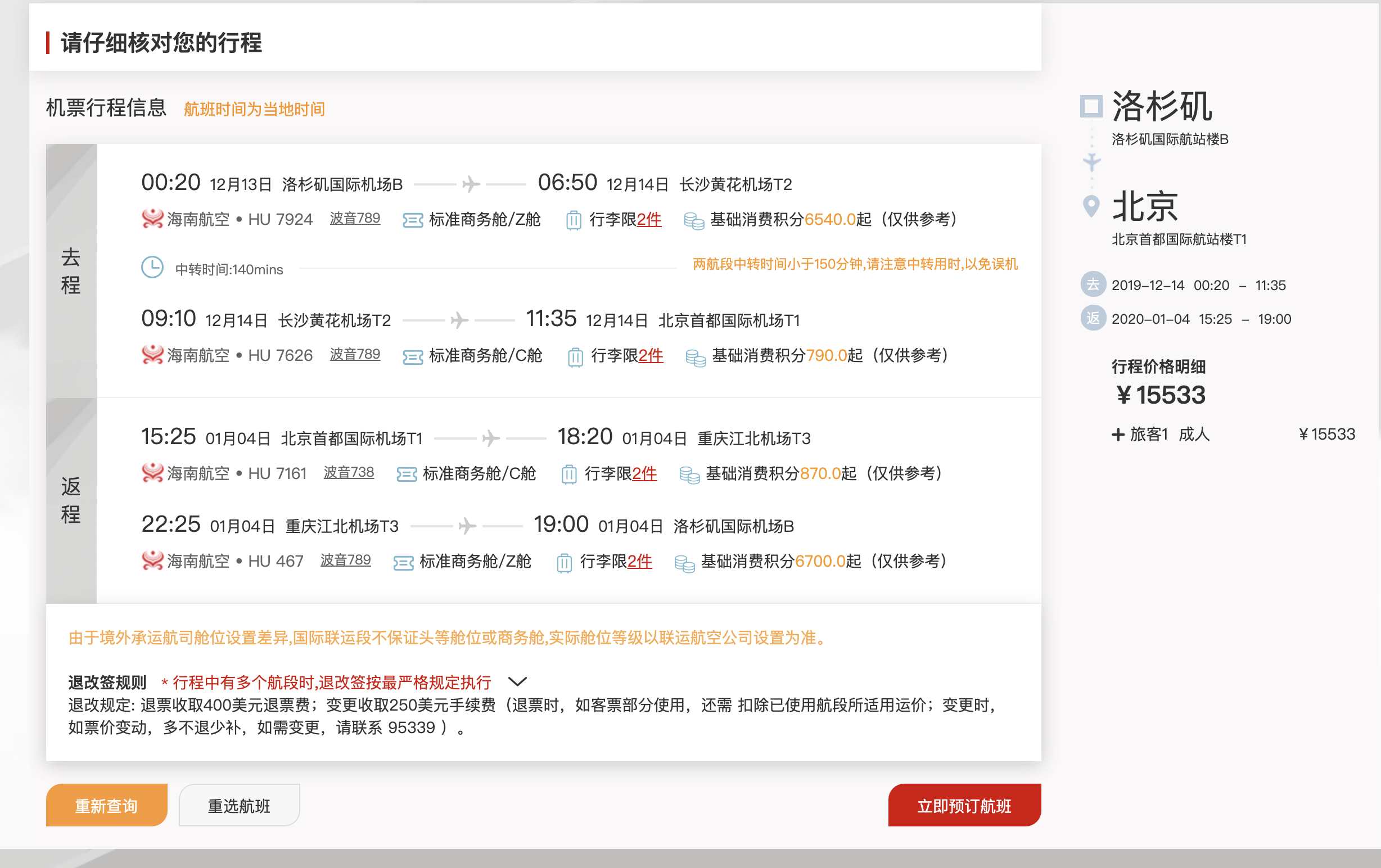The image size is (1381, 868).
Task: Open the 2件 baggage link for HU 7161
Action: (x=644, y=473)
